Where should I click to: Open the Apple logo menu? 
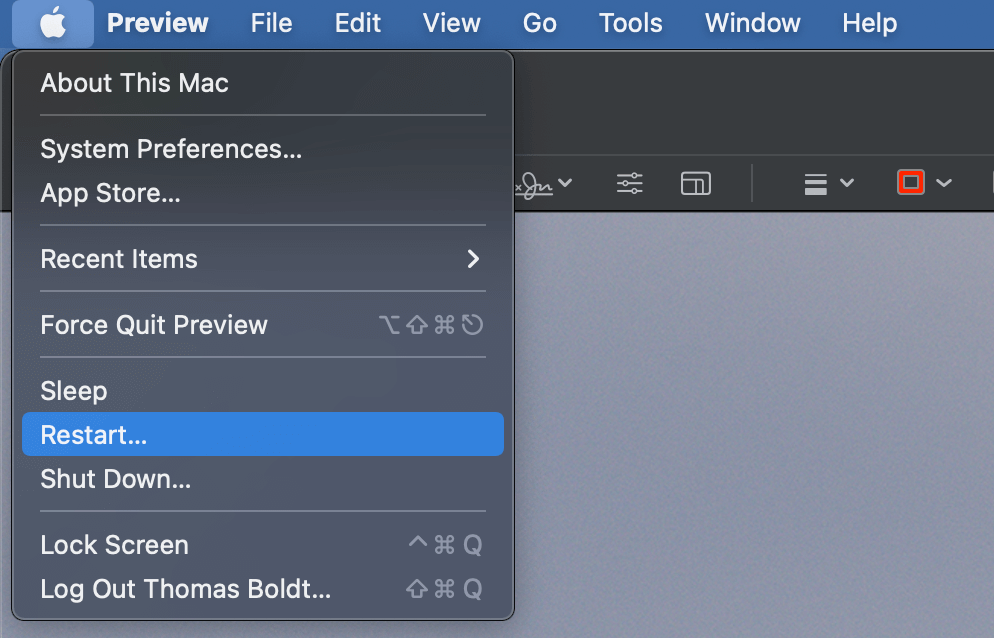[x=53, y=23]
